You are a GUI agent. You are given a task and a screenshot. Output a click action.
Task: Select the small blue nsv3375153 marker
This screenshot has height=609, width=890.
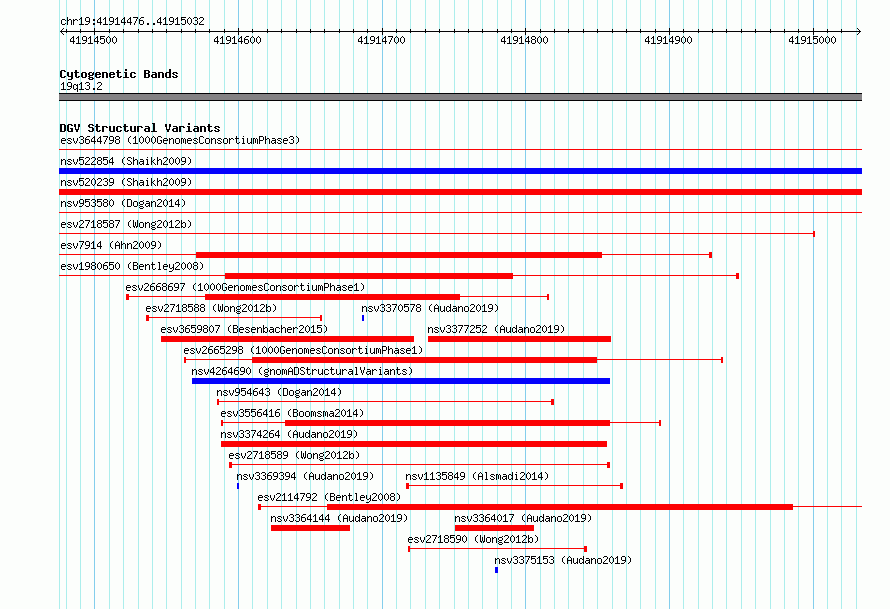[497, 570]
